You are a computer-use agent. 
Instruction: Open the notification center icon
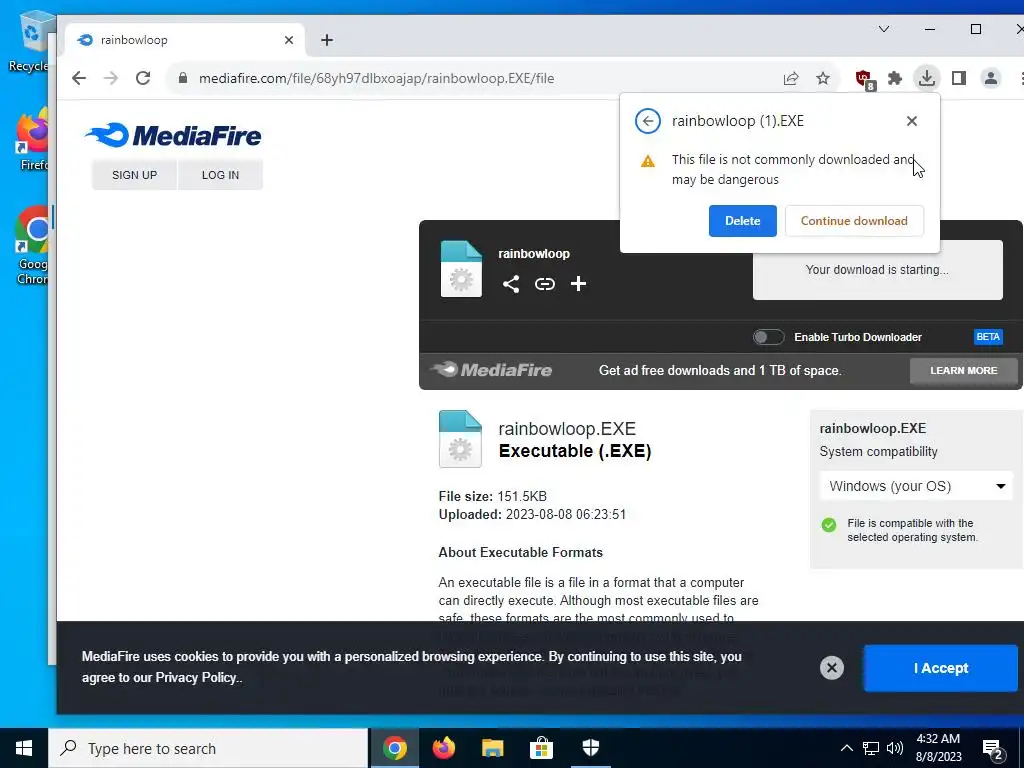(993, 749)
